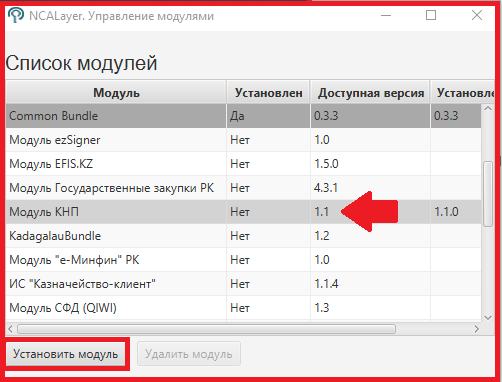Viewport: 502px width, 382px height.
Task: Select the Модуль СФД (QIWI) row
Action: click(x=243, y=308)
